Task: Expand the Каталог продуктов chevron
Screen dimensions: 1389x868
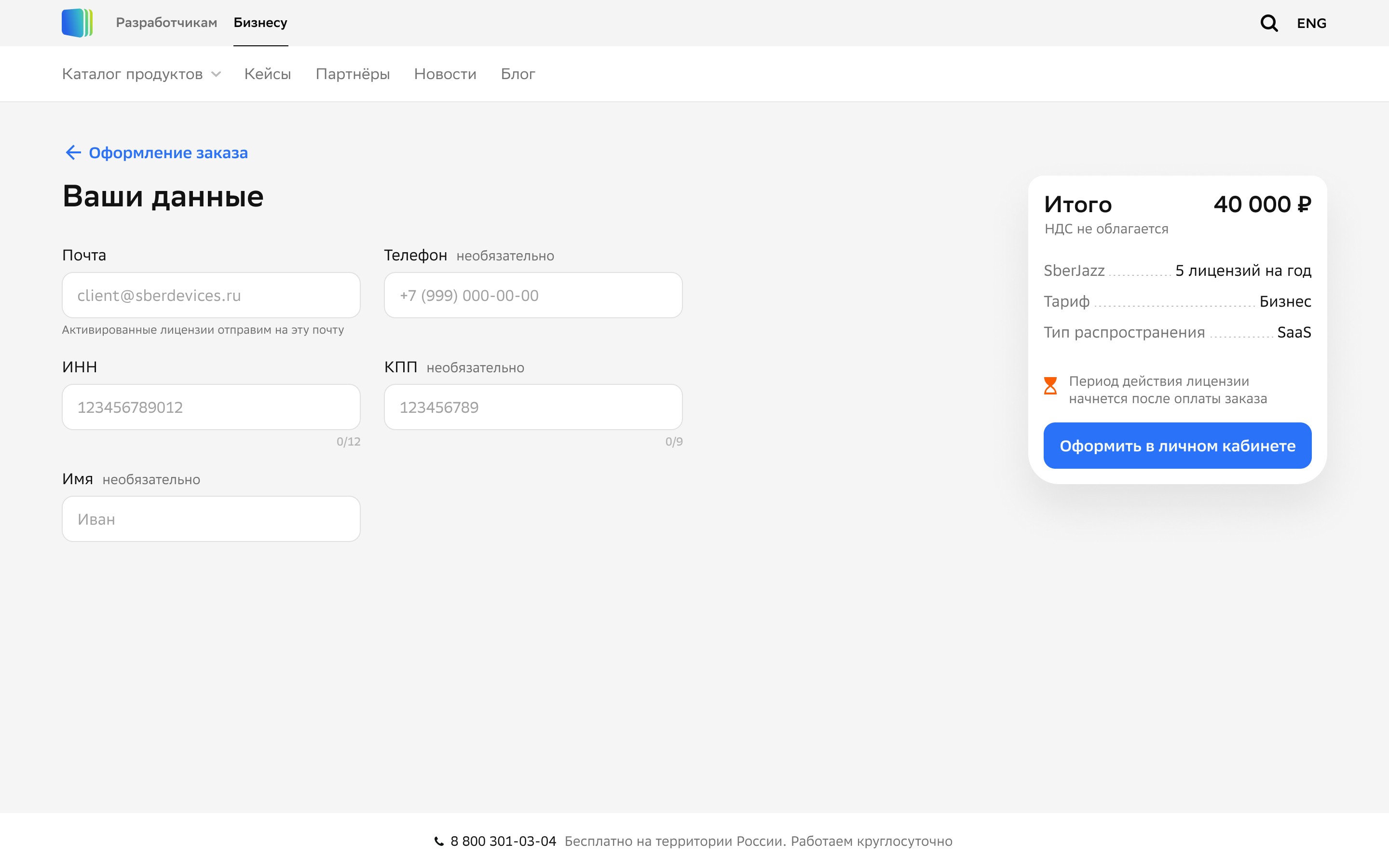Action: pyautogui.click(x=217, y=75)
